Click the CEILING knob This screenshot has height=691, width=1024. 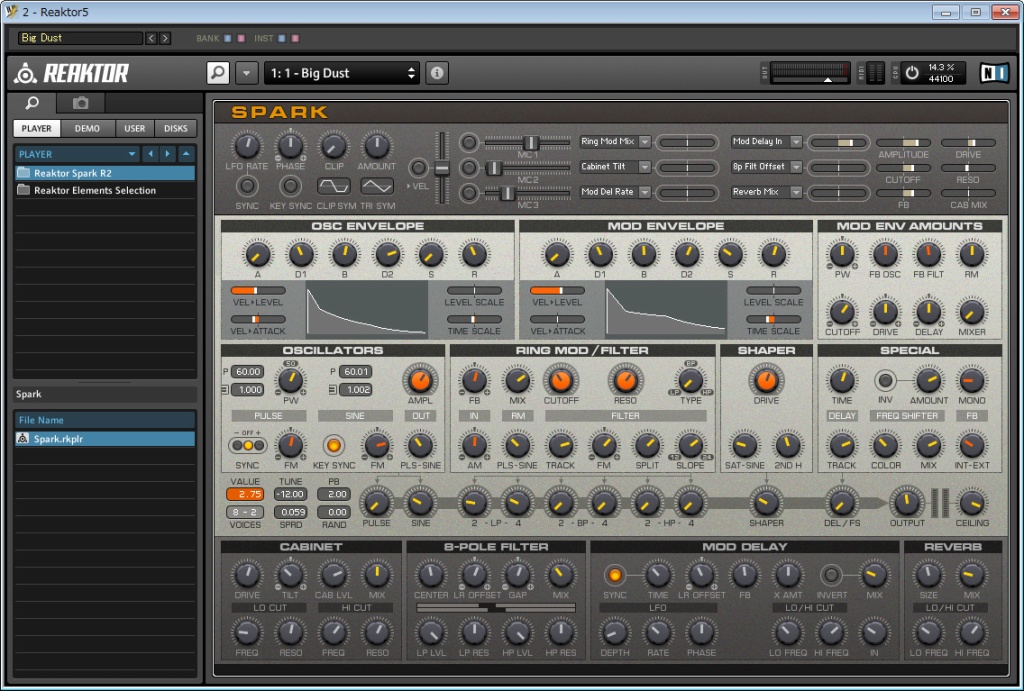(971, 503)
